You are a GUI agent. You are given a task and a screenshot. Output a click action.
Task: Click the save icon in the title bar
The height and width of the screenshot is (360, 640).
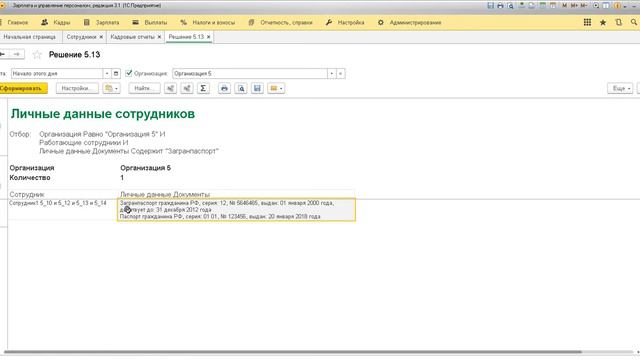(491, 6)
